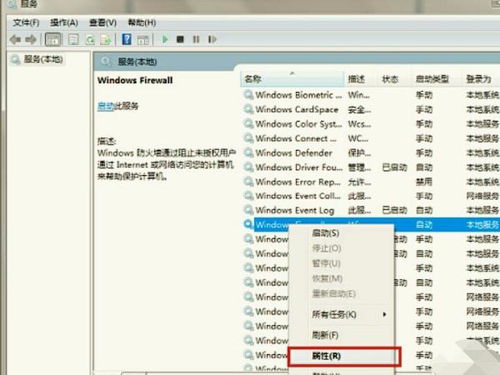This screenshot has width=500, height=375.
Task: Pause the service with pause toolbar icon
Action: point(196,40)
